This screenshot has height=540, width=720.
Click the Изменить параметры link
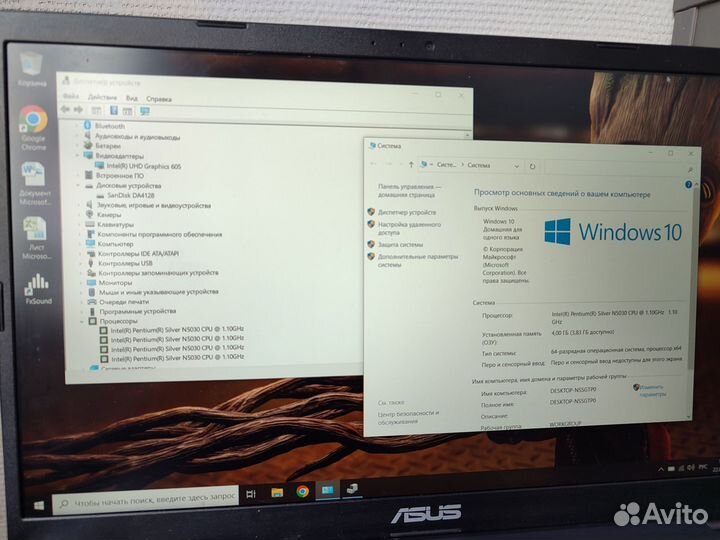point(652,391)
